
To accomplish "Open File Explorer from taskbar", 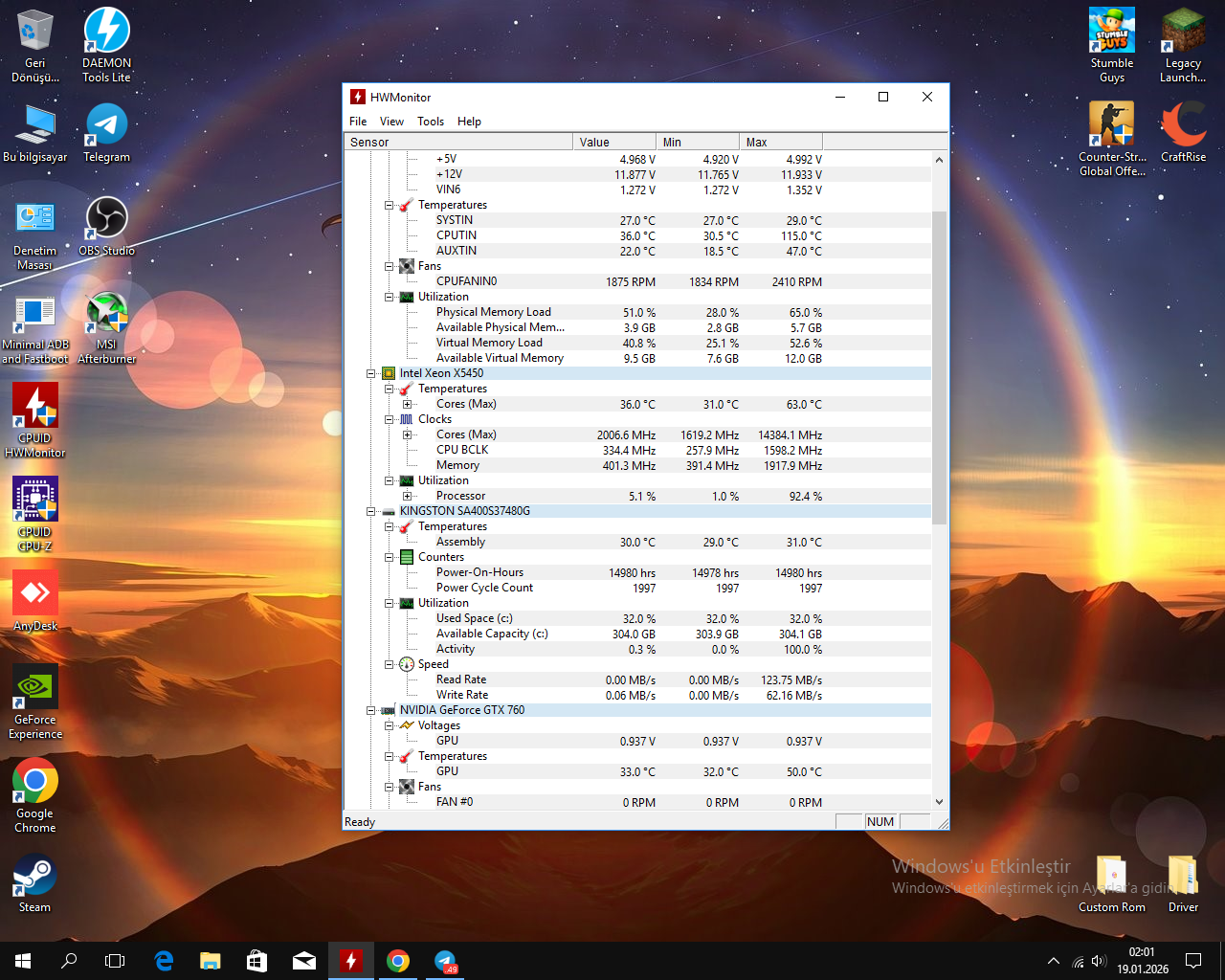I will [211, 961].
